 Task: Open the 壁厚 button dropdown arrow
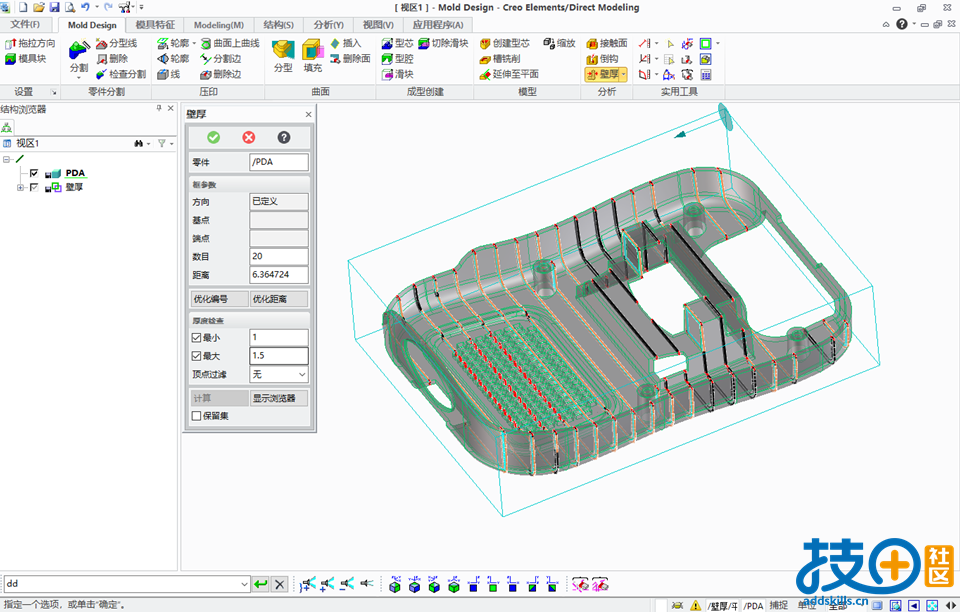tap(624, 74)
